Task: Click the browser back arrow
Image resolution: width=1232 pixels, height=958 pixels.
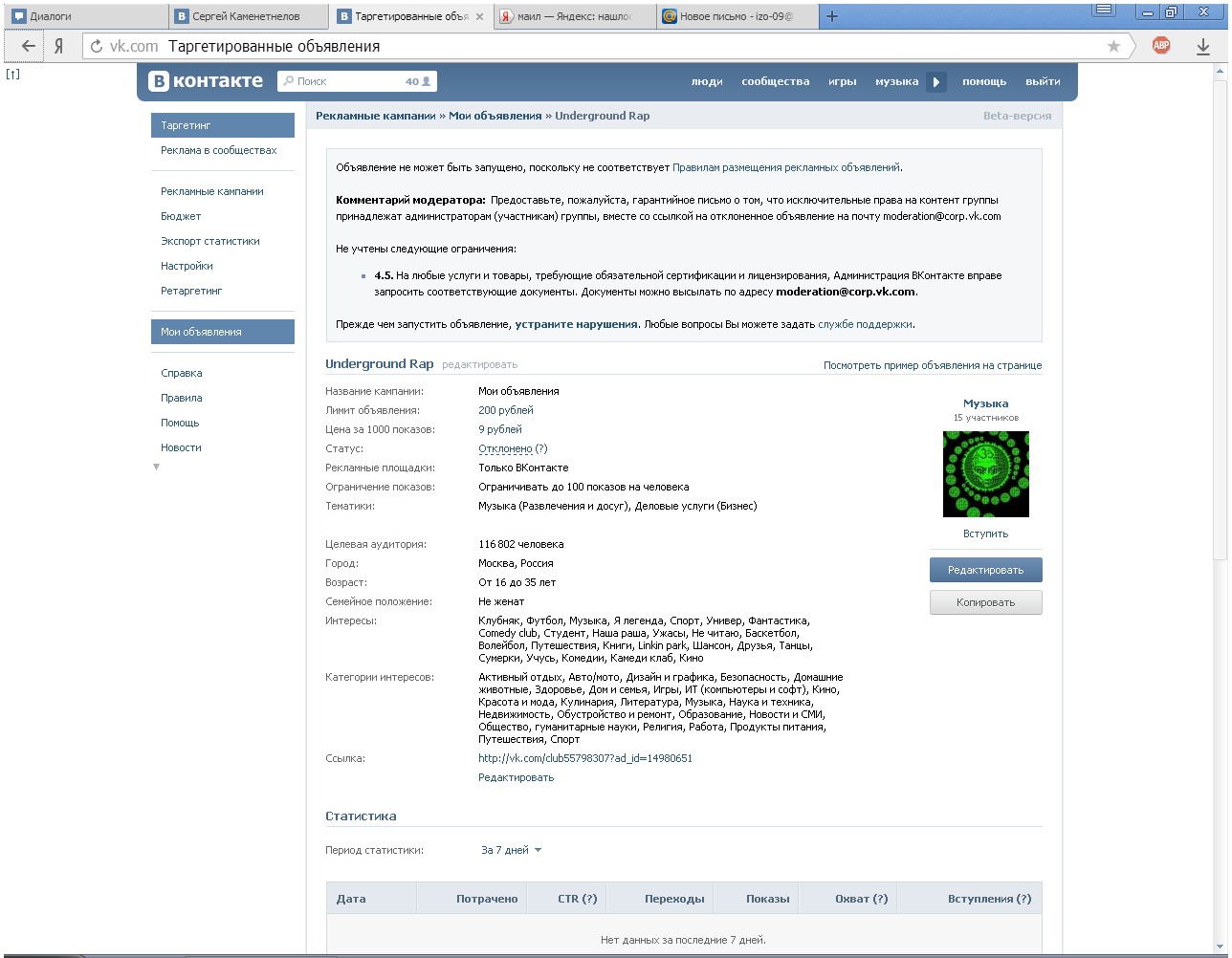Action: tap(29, 46)
